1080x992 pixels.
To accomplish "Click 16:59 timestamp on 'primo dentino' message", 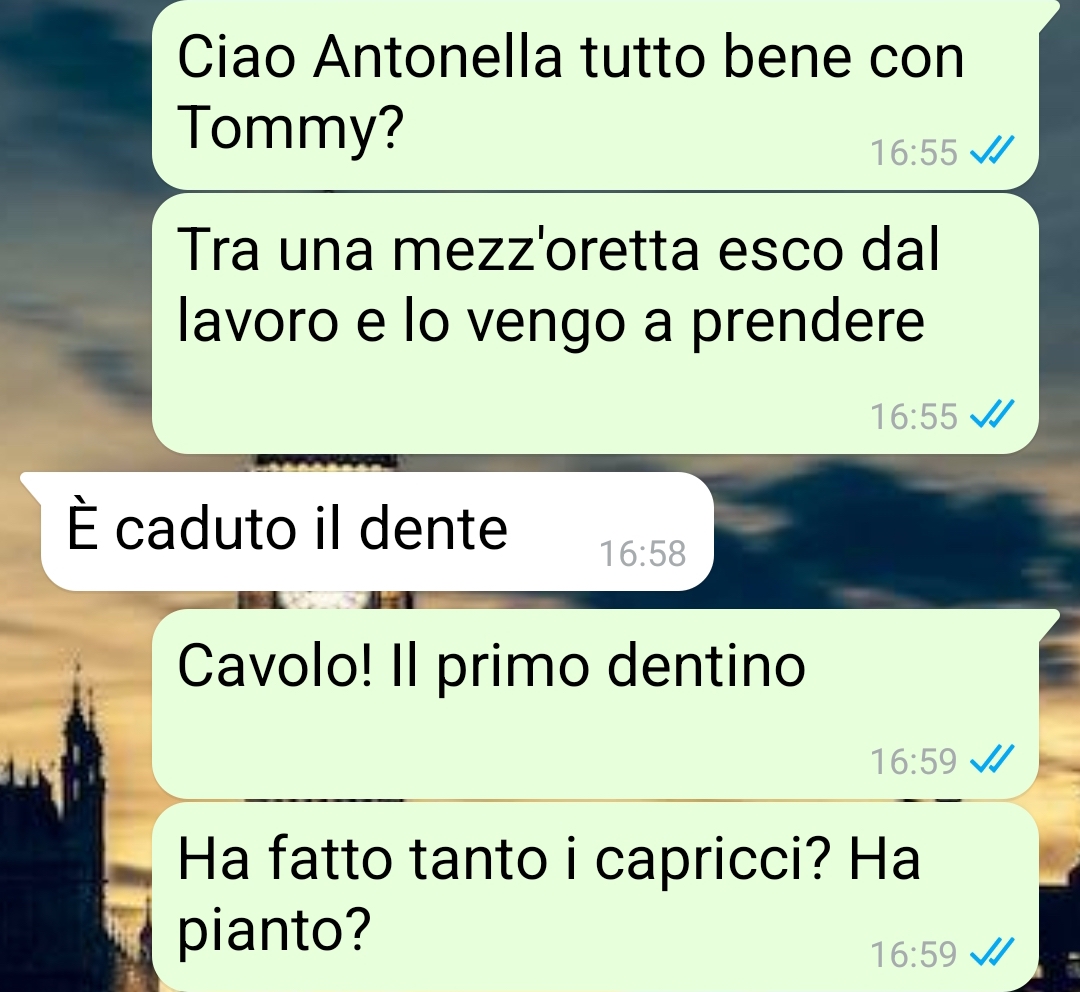I will [x=913, y=761].
